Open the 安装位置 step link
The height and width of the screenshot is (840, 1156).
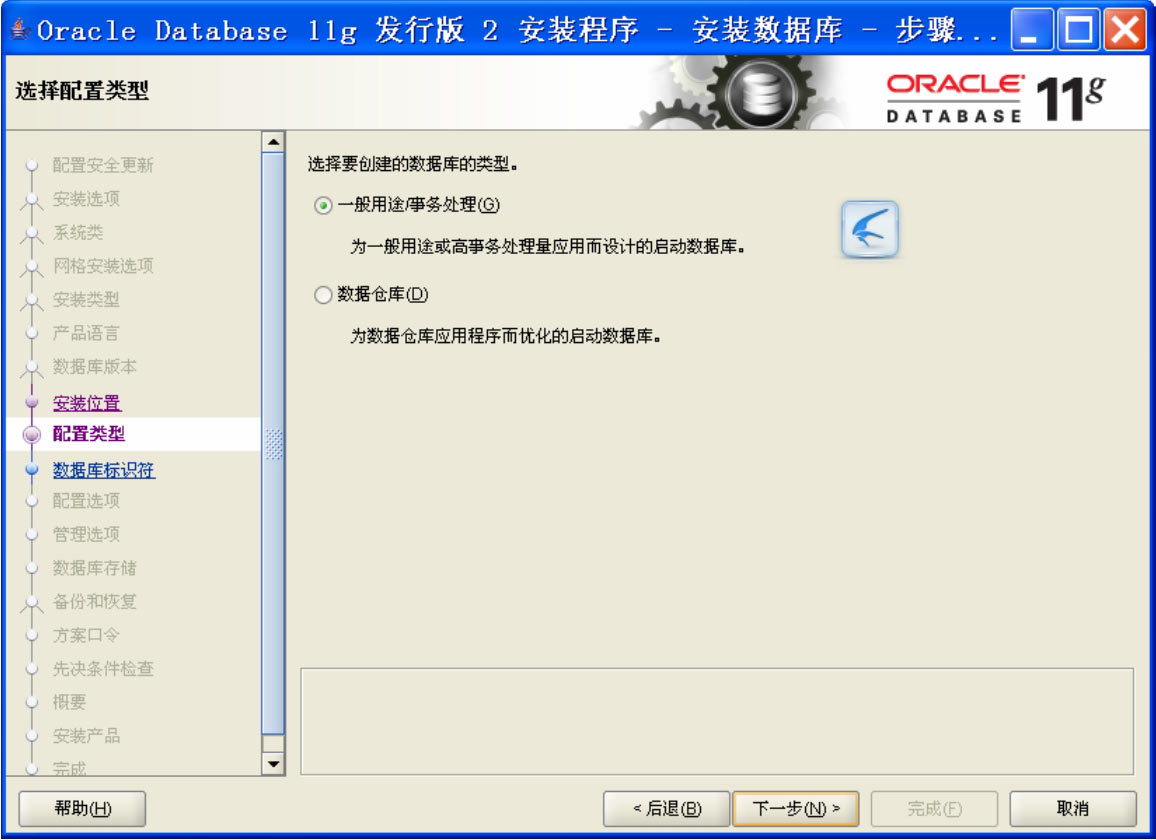pos(87,403)
